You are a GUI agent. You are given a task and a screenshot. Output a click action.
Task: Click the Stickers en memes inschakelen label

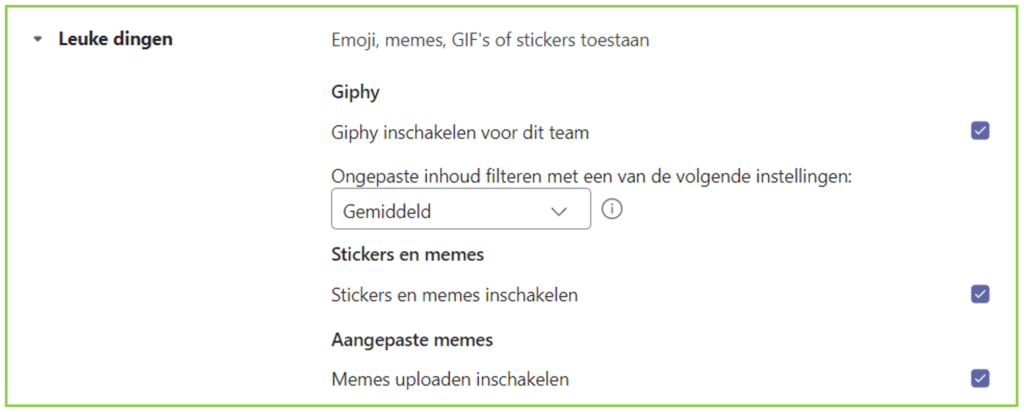coord(455,295)
